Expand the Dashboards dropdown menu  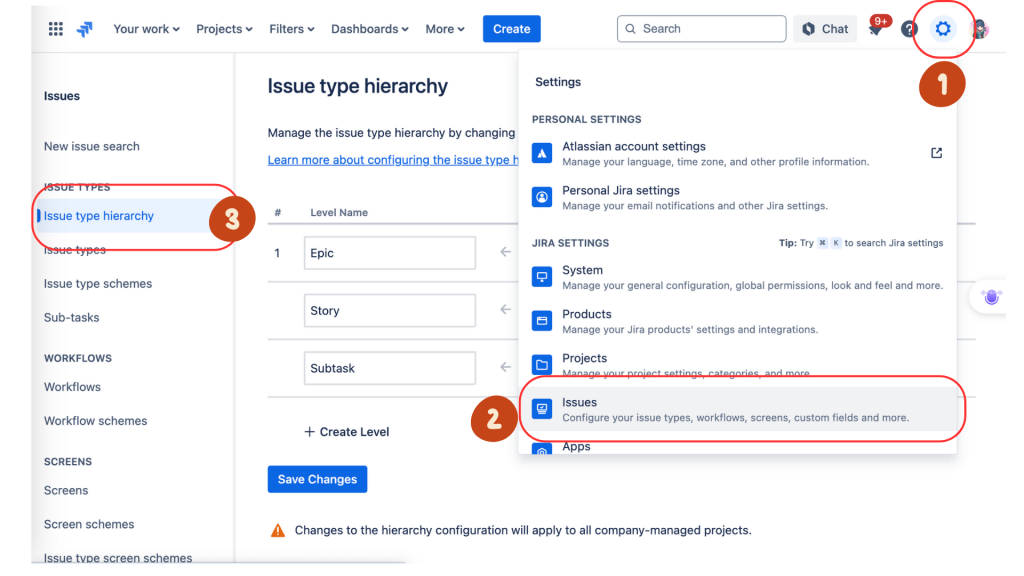pos(370,29)
